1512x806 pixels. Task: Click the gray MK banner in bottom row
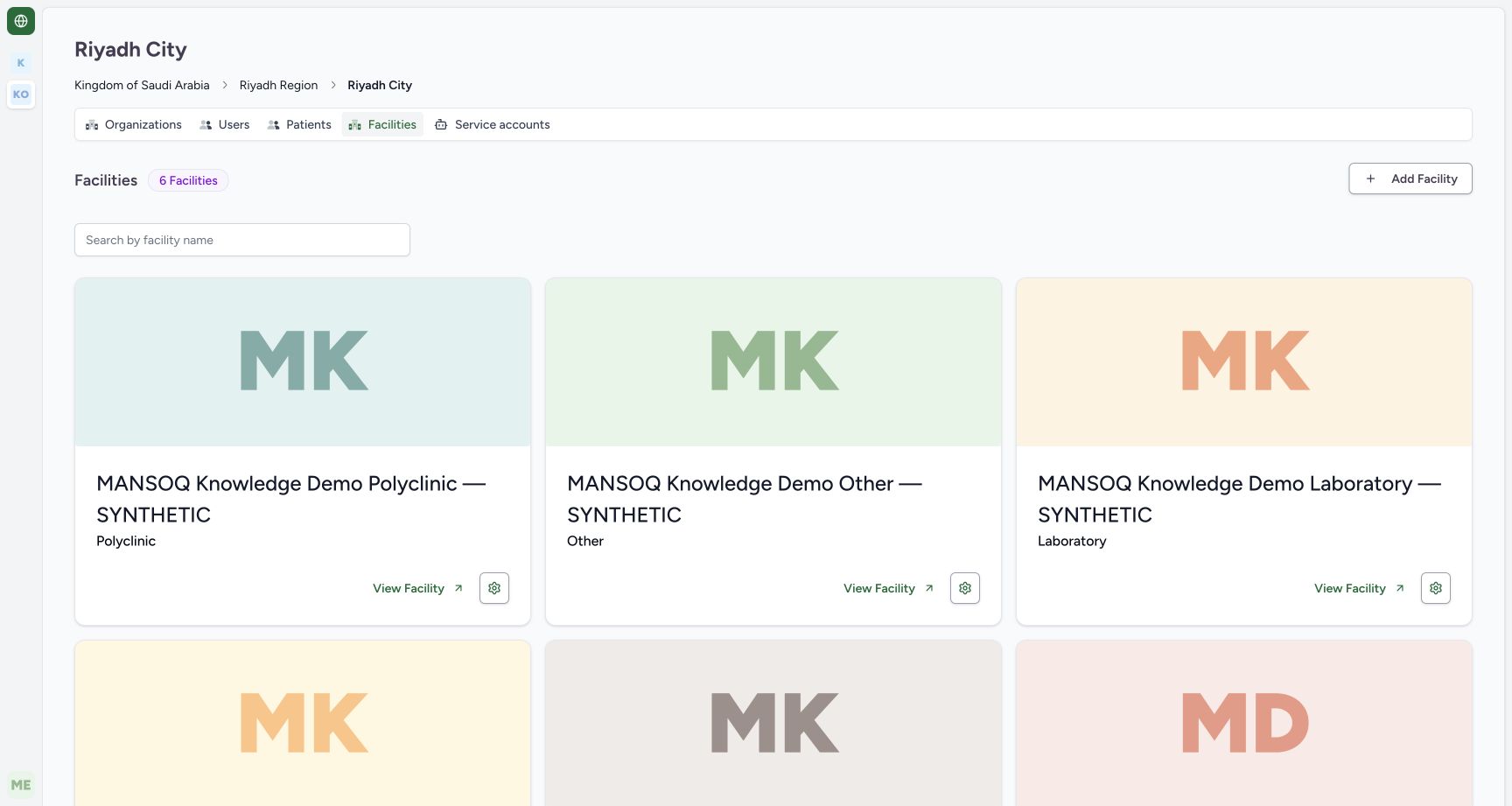pos(773,723)
